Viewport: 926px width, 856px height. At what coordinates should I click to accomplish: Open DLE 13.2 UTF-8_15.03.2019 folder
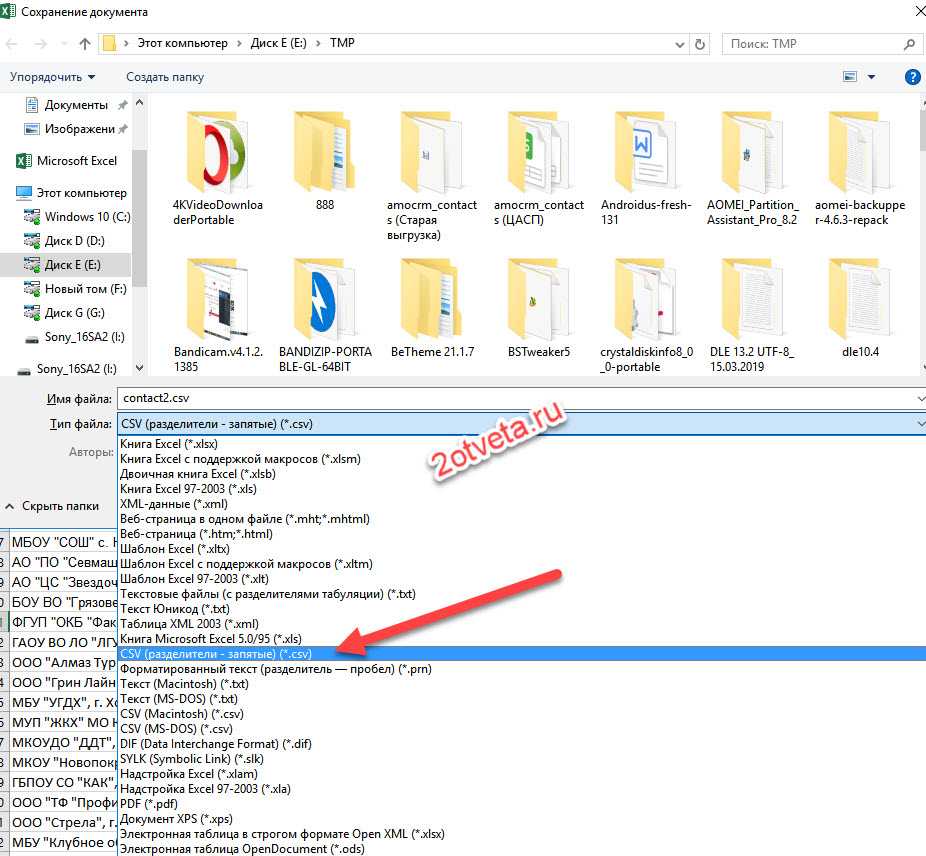(752, 315)
